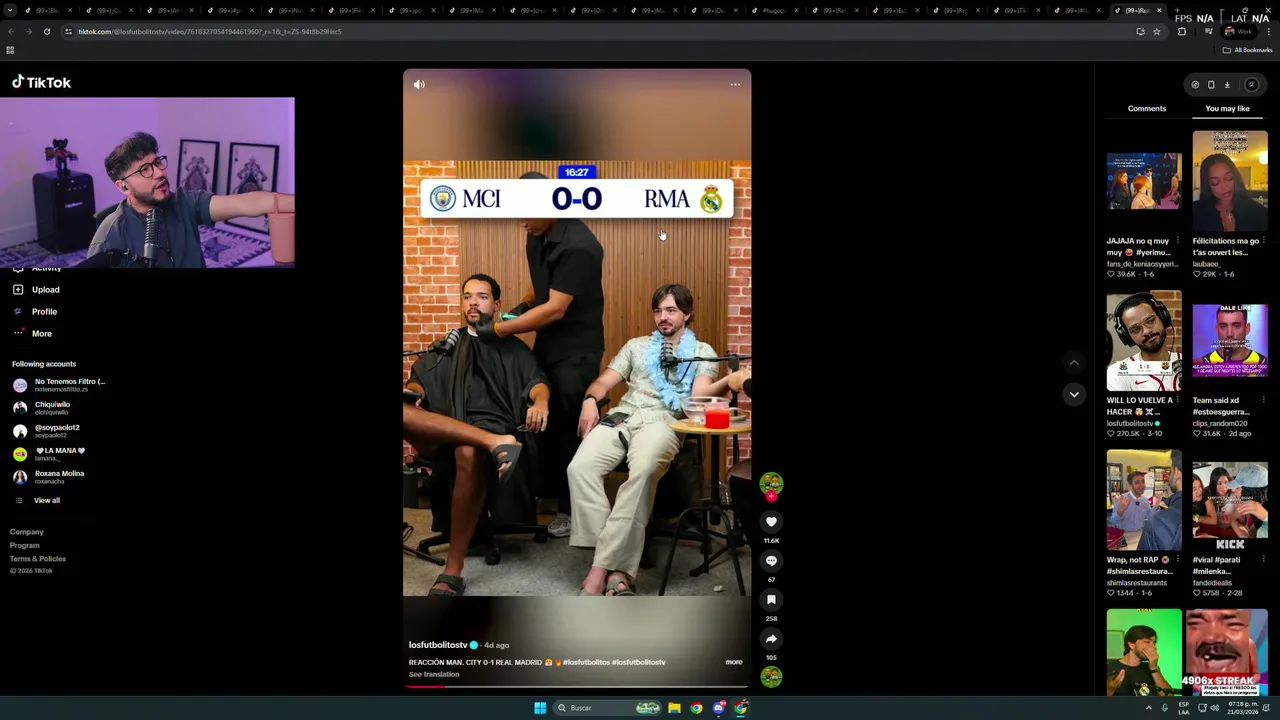The width and height of the screenshot is (1280, 720).
Task: Reload the page in browser
Action: [x=46, y=31]
